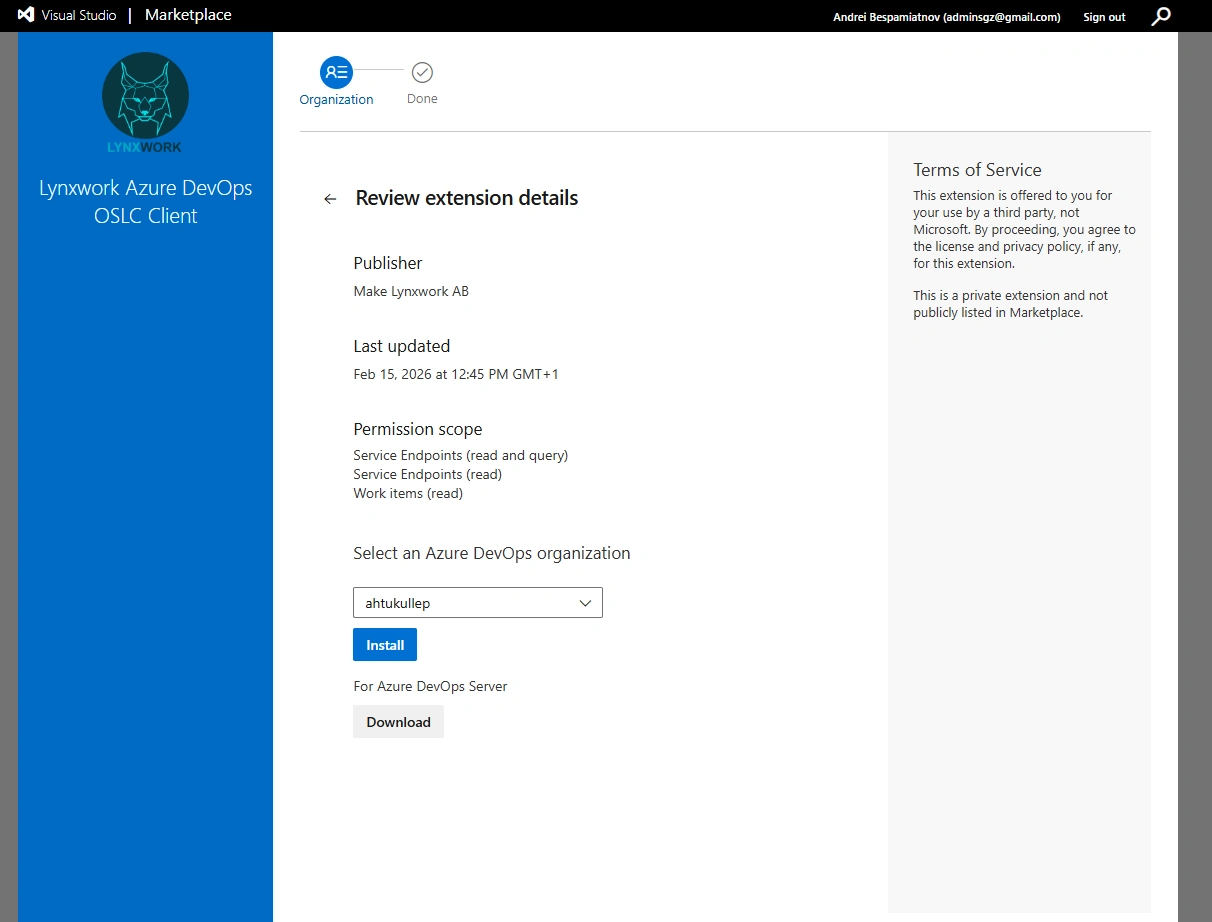Click the 'Review extension details' heading
The height and width of the screenshot is (922, 1212).
pos(467,198)
